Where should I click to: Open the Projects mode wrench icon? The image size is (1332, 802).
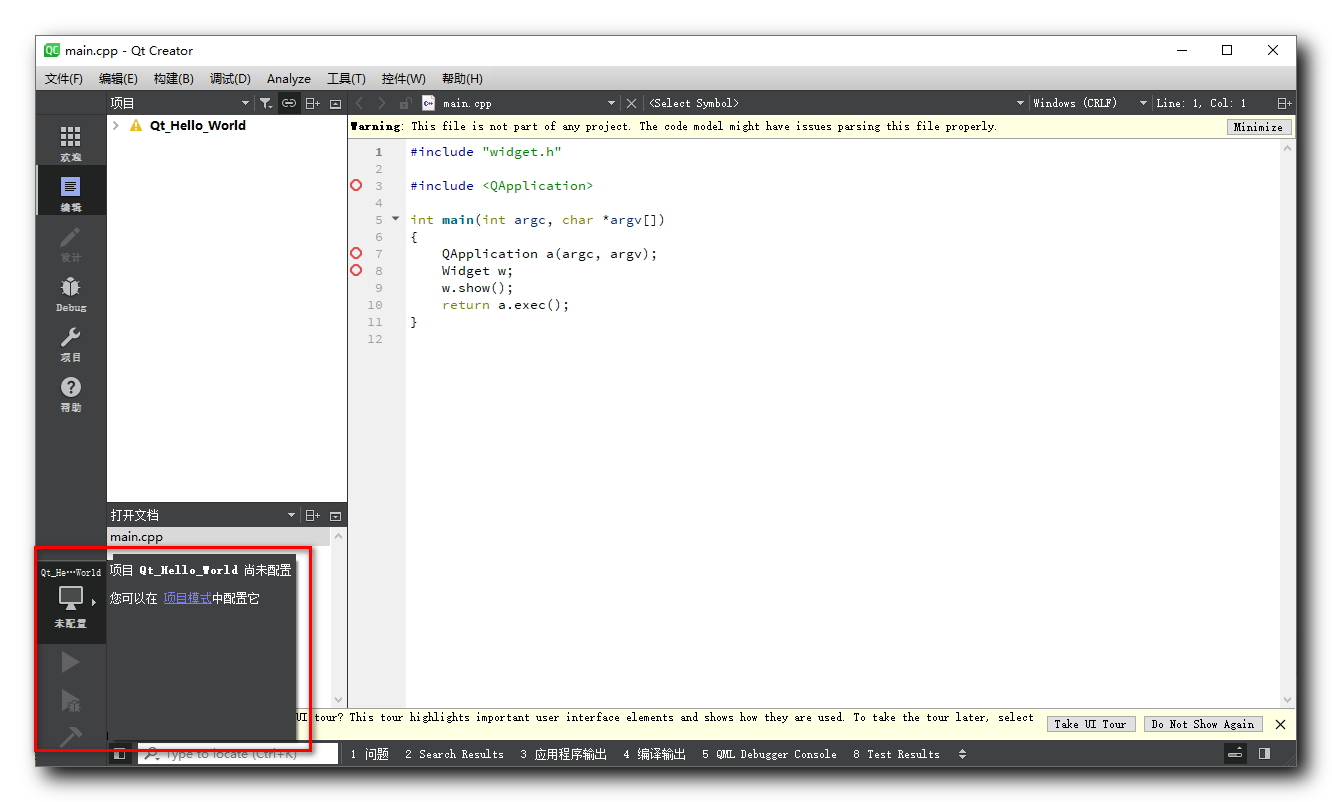click(x=70, y=337)
